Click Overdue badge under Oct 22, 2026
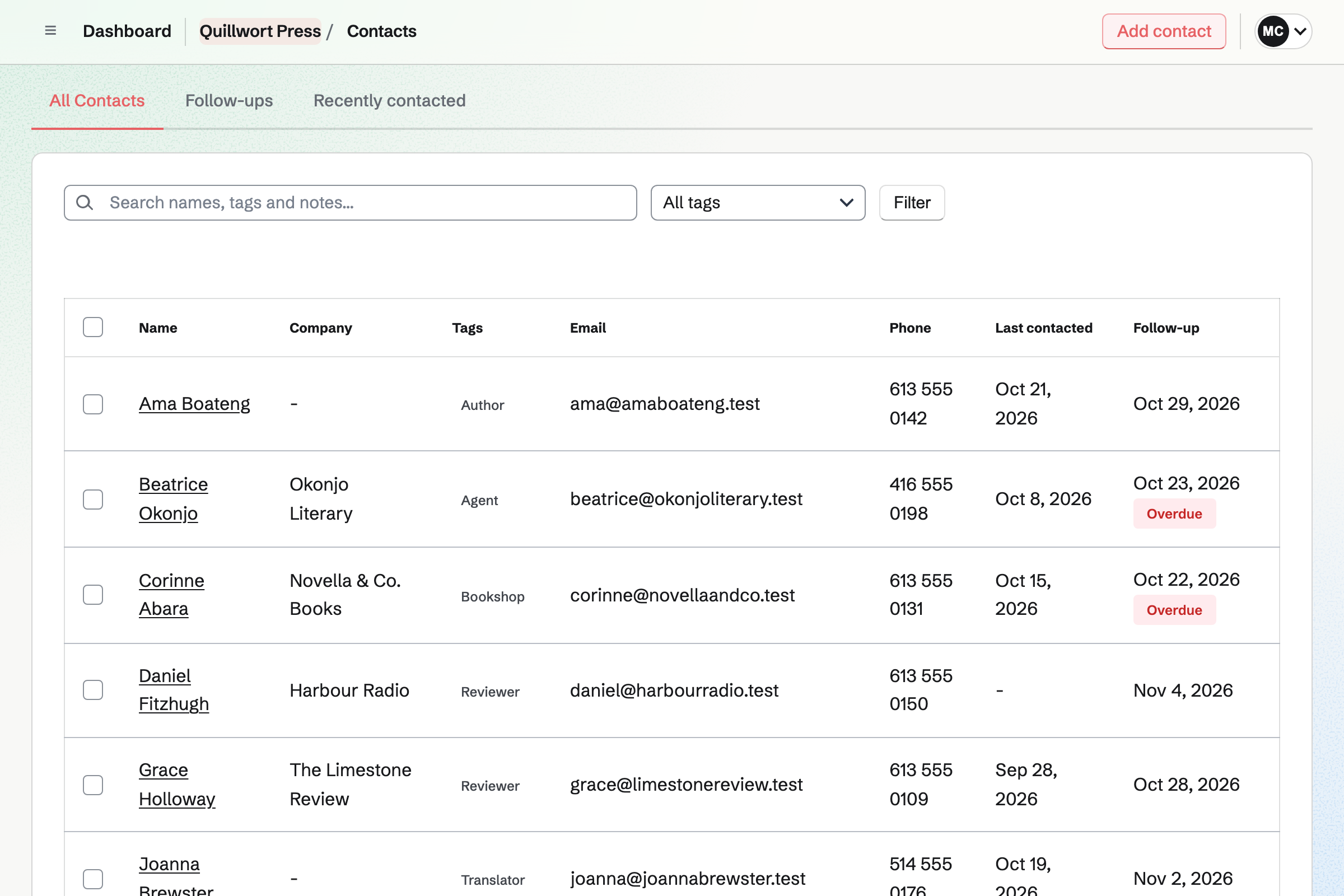 coord(1174,610)
